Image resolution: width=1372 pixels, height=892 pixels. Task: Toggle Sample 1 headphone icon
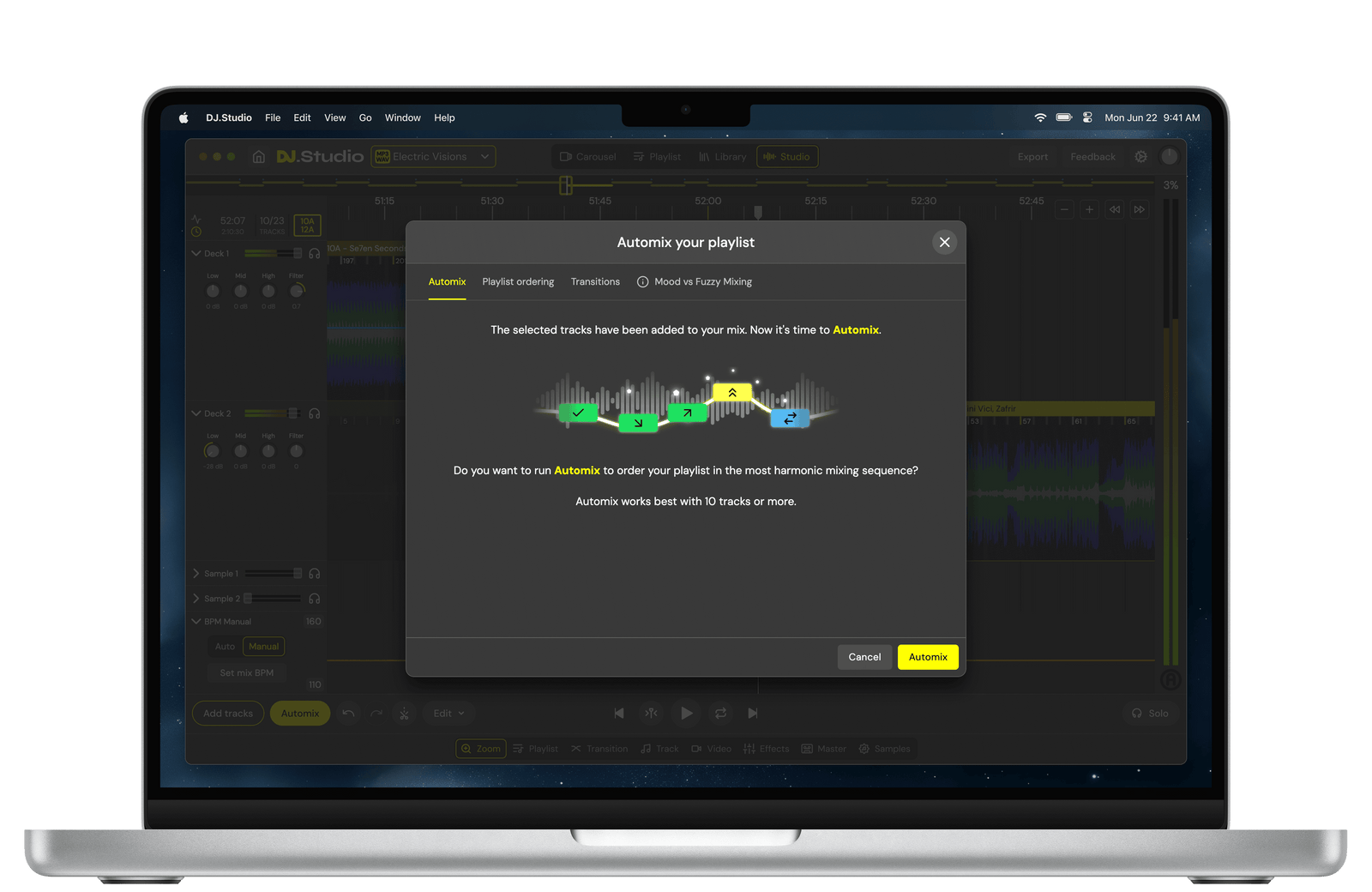pyautogui.click(x=315, y=574)
